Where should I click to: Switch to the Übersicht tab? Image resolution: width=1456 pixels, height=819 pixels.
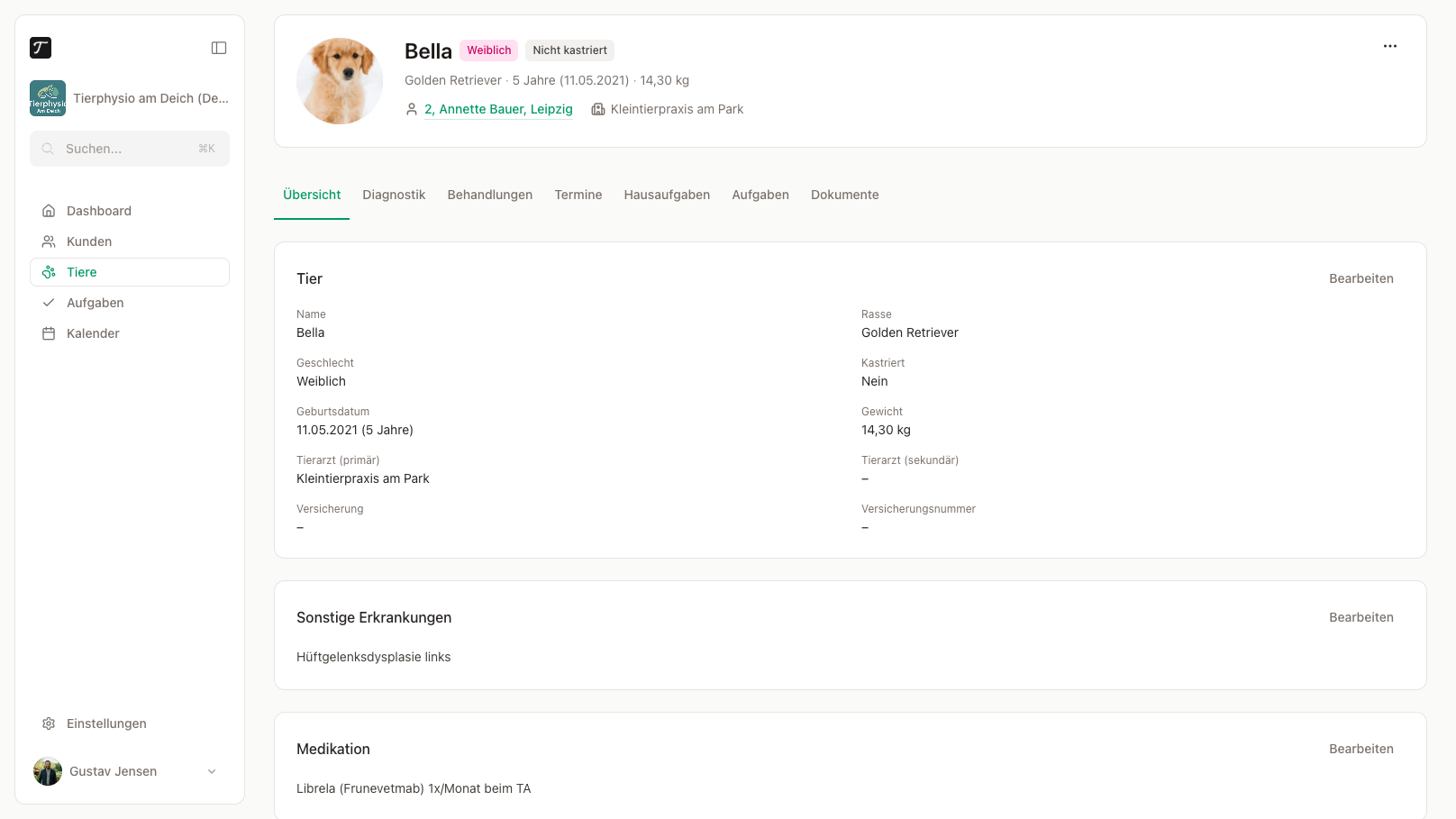[x=312, y=195]
